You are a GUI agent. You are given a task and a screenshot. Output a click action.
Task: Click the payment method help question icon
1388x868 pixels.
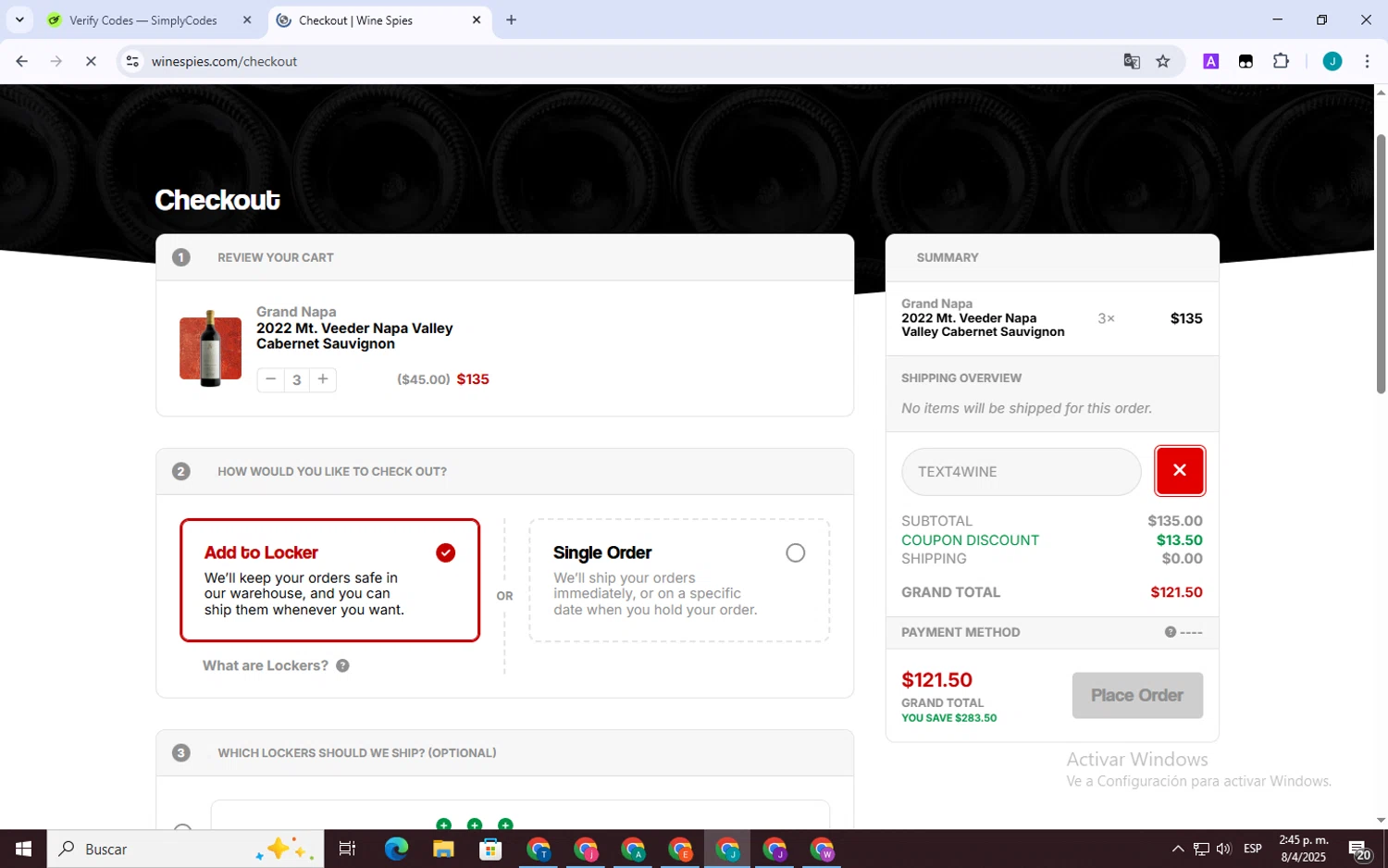pos(1171,632)
